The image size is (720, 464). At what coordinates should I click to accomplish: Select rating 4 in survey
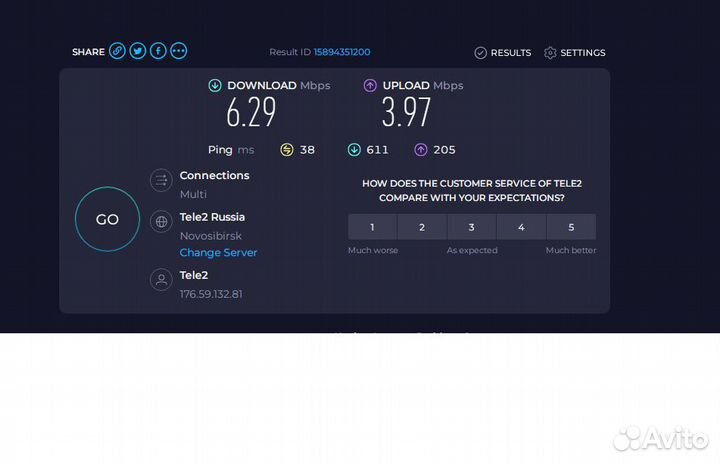tap(521, 227)
